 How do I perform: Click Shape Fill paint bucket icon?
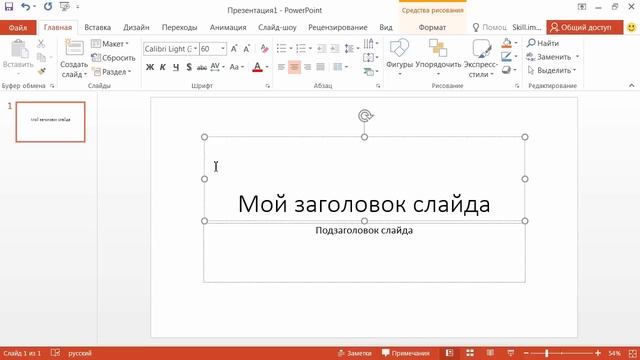point(507,43)
